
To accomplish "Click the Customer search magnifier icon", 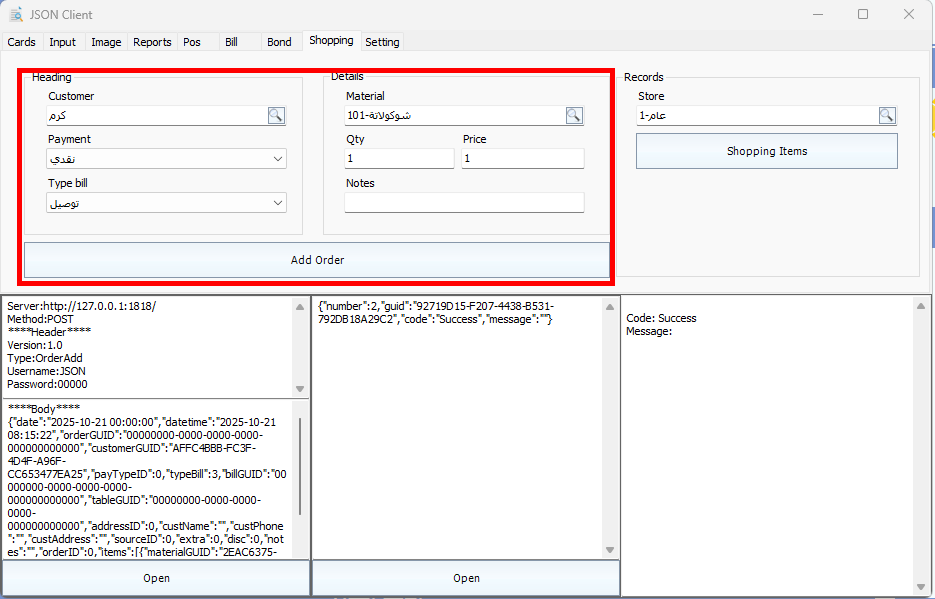I will point(276,116).
